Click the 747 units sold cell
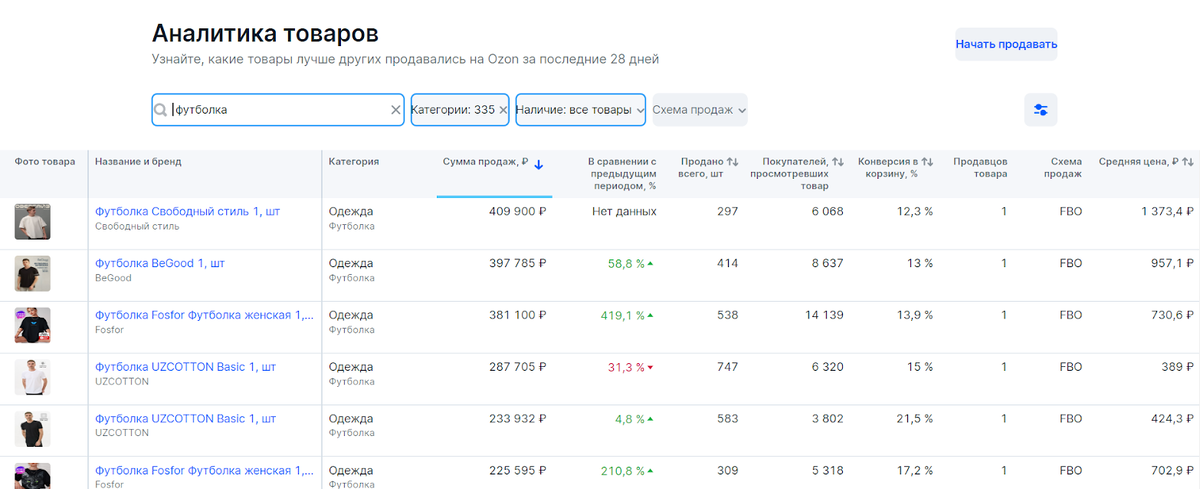The image size is (1200, 489). 727,367
